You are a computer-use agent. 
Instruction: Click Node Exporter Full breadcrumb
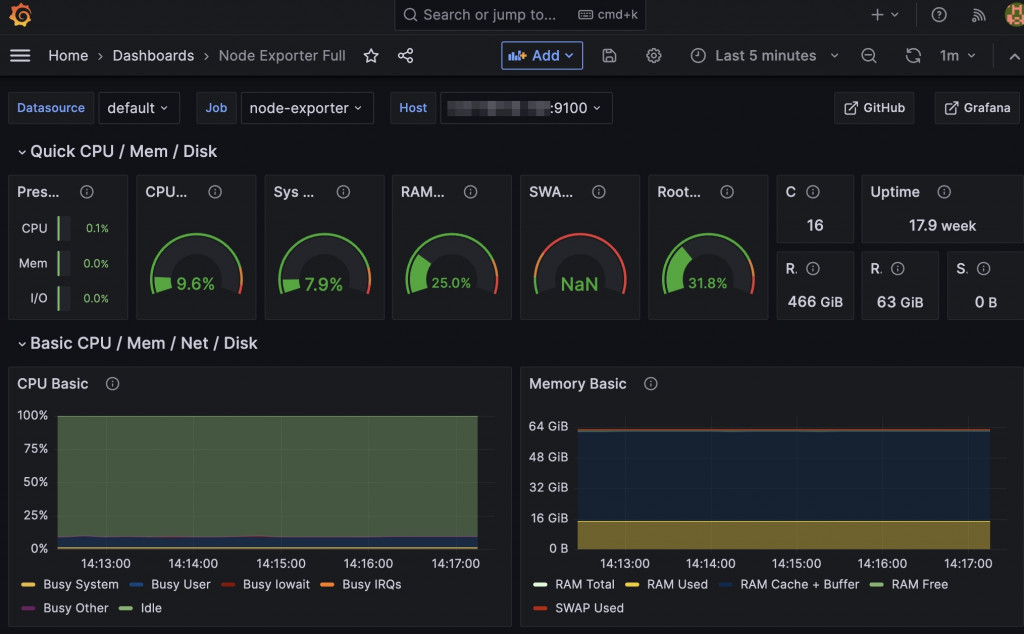[x=282, y=55]
